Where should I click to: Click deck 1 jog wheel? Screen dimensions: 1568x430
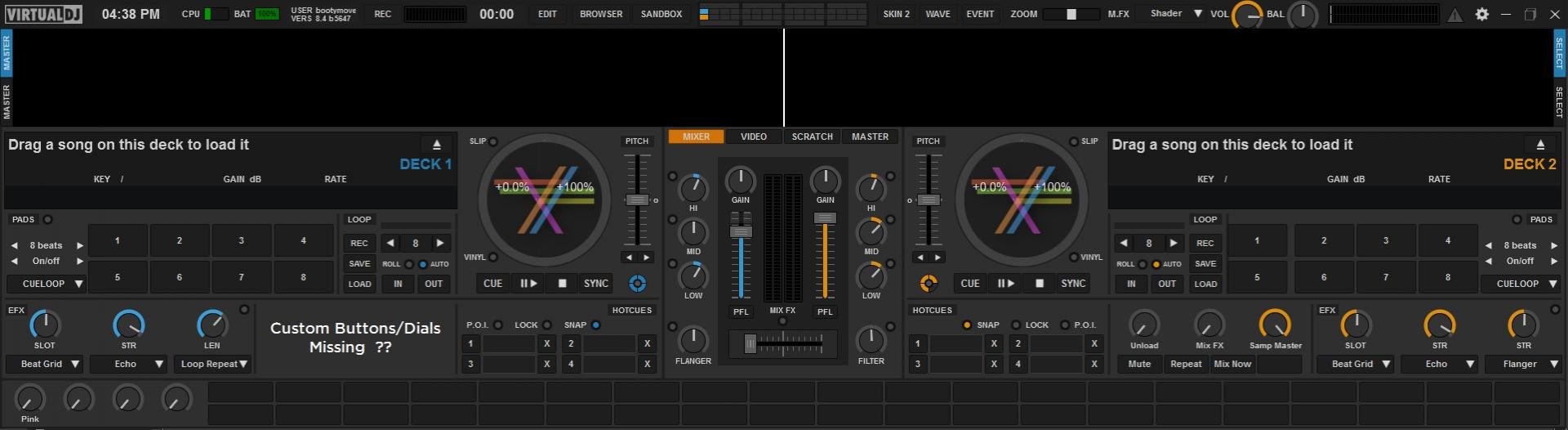pyautogui.click(x=545, y=199)
